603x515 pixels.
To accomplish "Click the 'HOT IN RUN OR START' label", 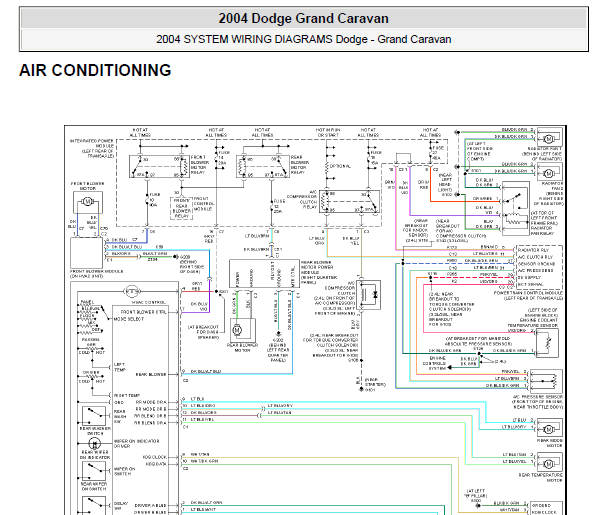I will point(327,133).
